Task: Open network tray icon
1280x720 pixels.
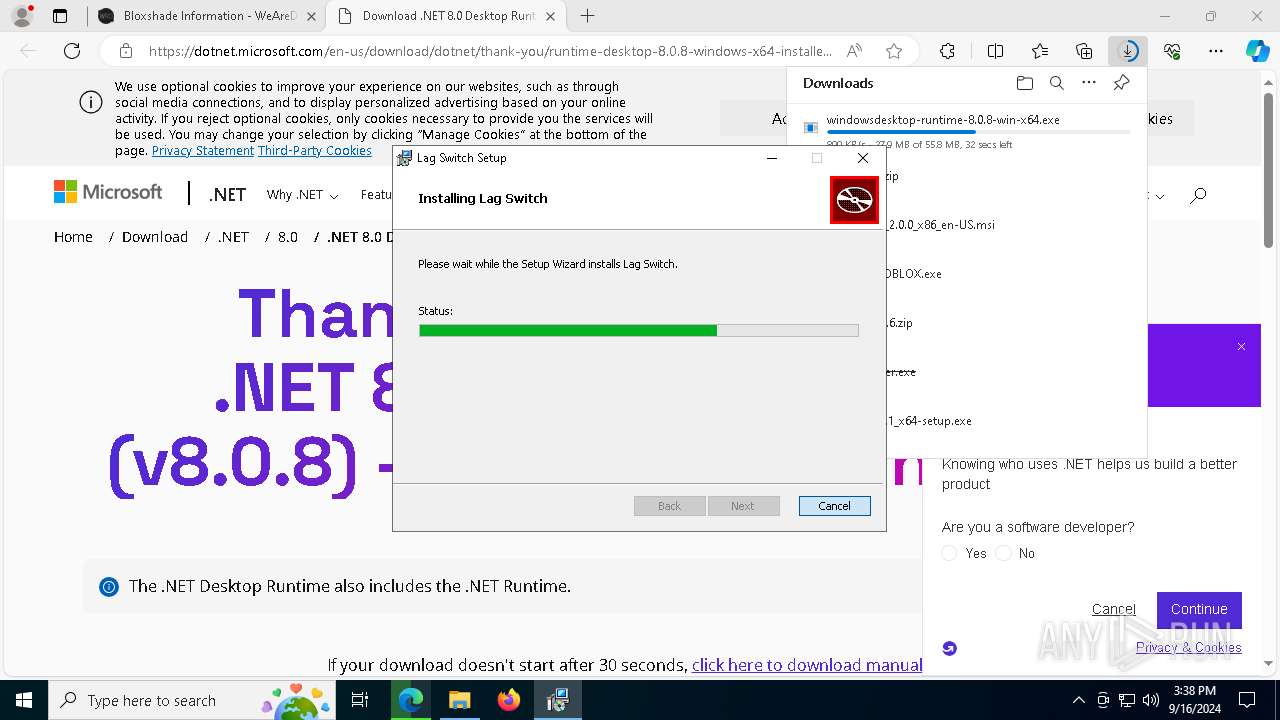Action: [x=1127, y=700]
